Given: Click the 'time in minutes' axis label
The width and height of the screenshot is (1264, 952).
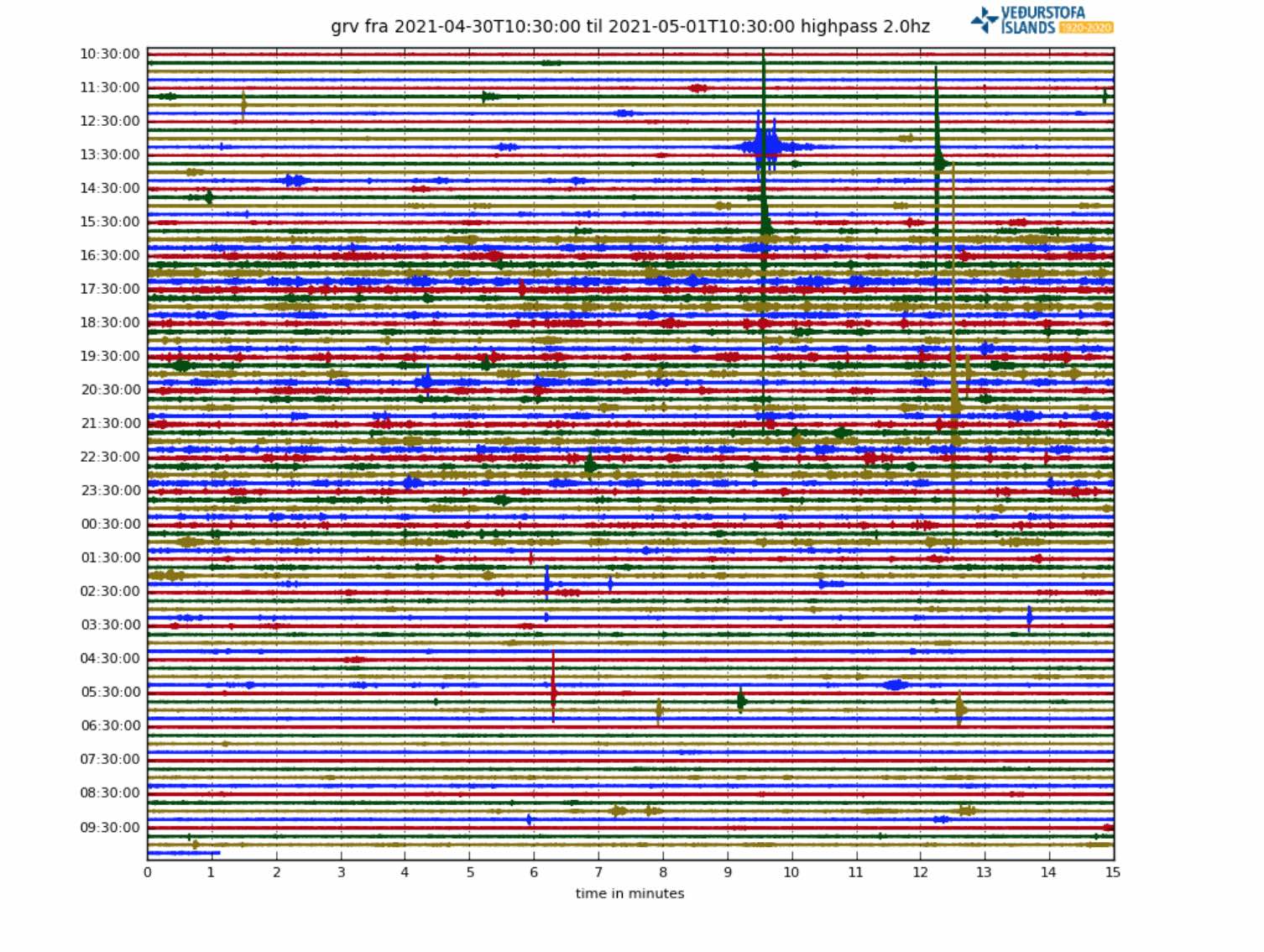Looking at the screenshot, I should pyautogui.click(x=629, y=893).
